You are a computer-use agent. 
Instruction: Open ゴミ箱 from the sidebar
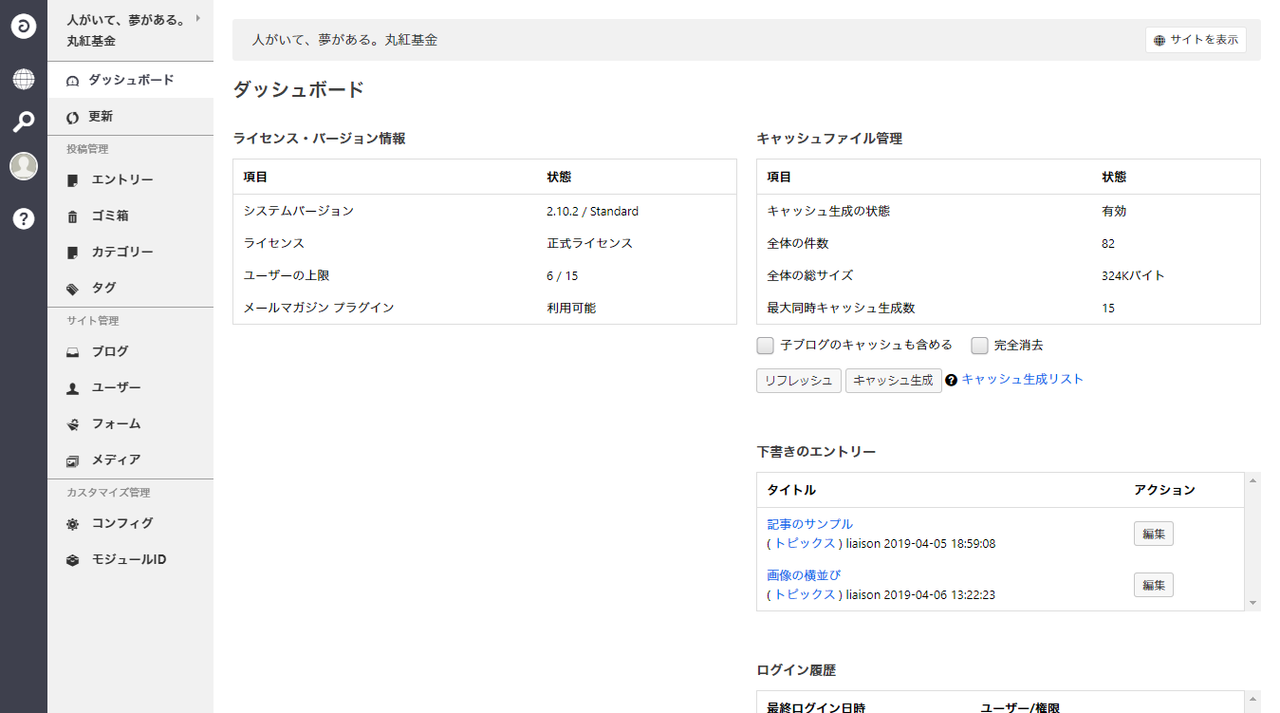click(x=110, y=216)
